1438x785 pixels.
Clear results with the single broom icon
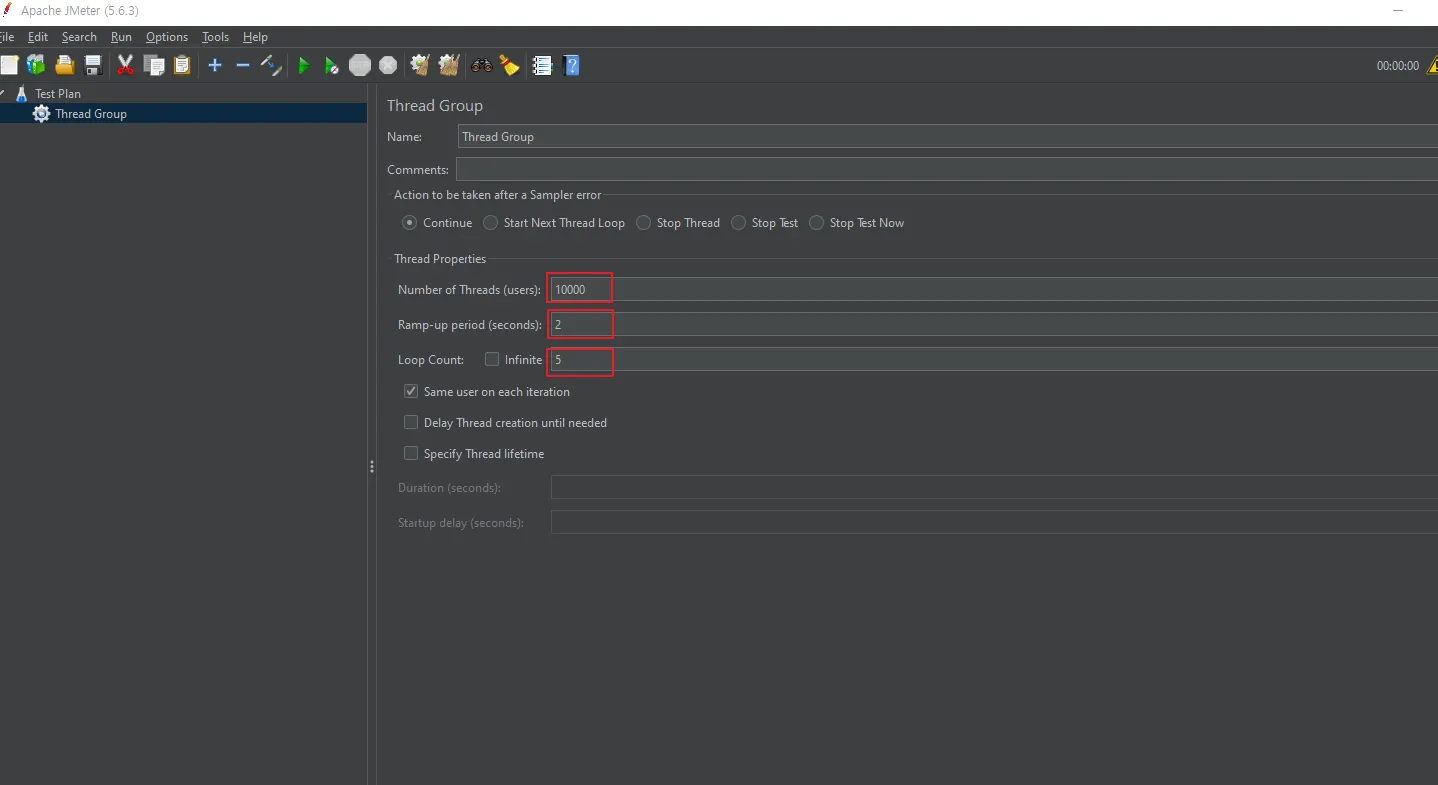tap(420, 66)
